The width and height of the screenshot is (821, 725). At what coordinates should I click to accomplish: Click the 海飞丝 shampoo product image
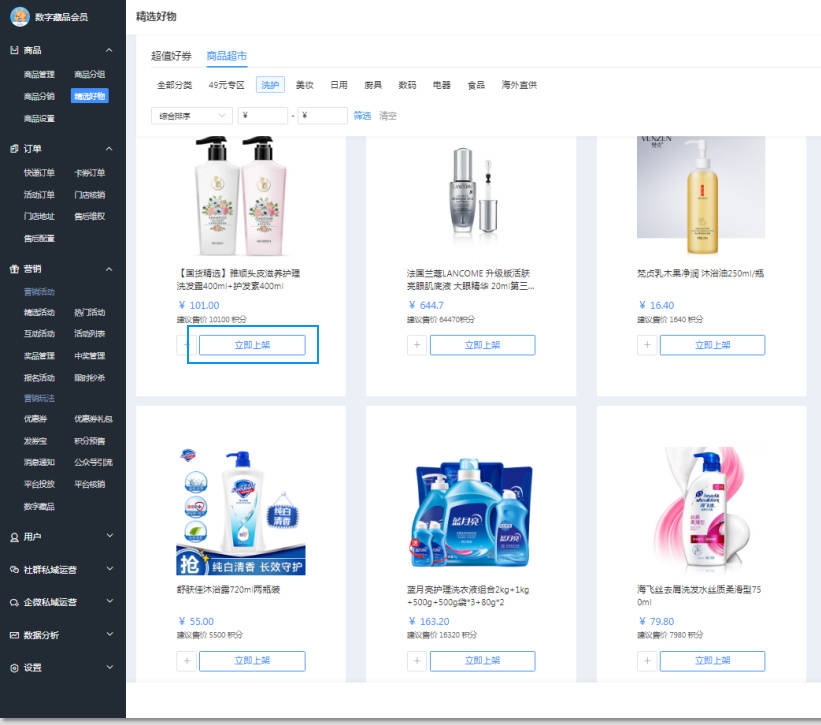click(701, 512)
